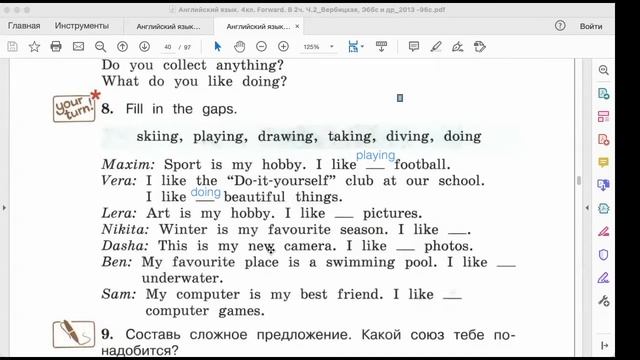Click the doing annotation text

coord(206,192)
